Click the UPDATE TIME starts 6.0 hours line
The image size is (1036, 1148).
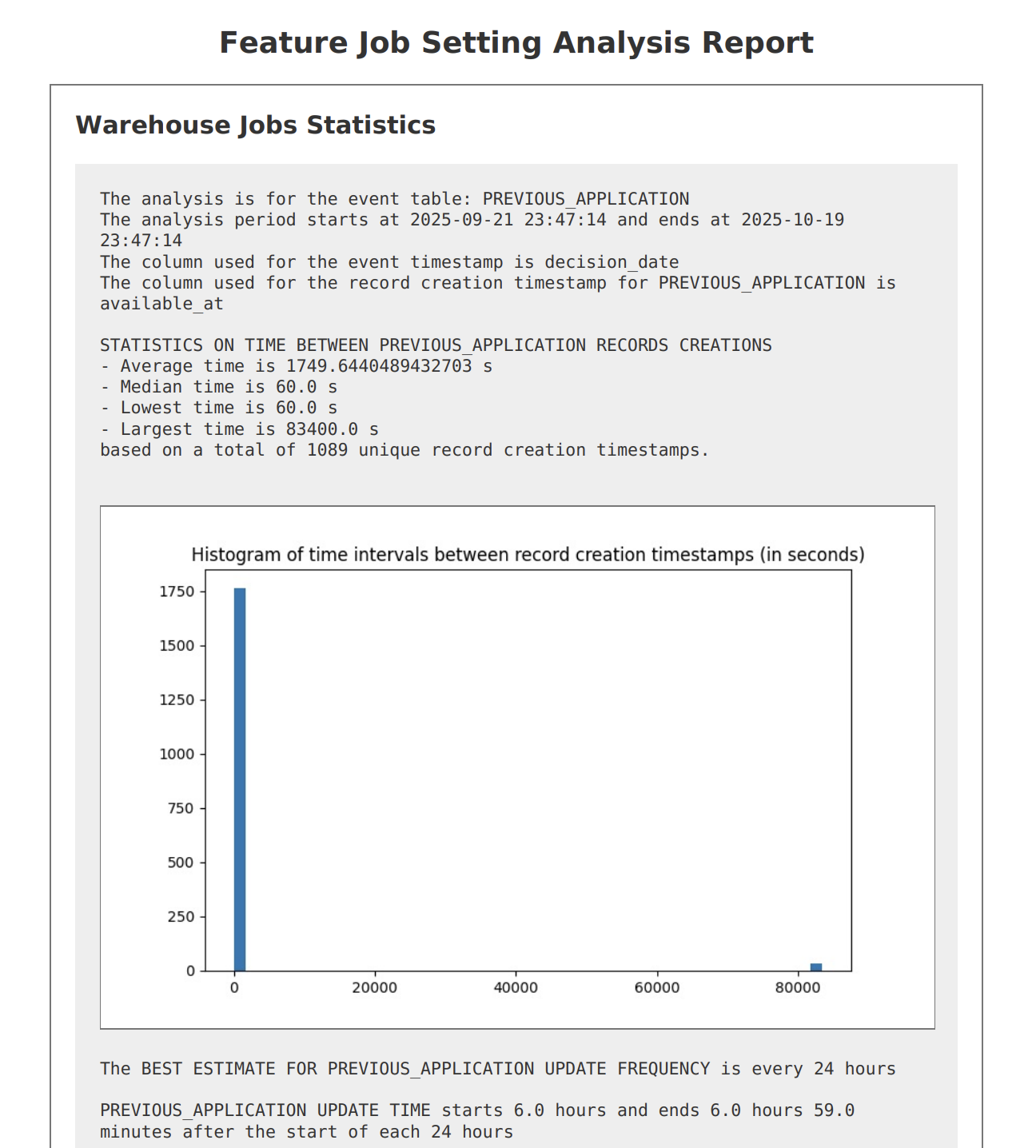coord(476,1110)
